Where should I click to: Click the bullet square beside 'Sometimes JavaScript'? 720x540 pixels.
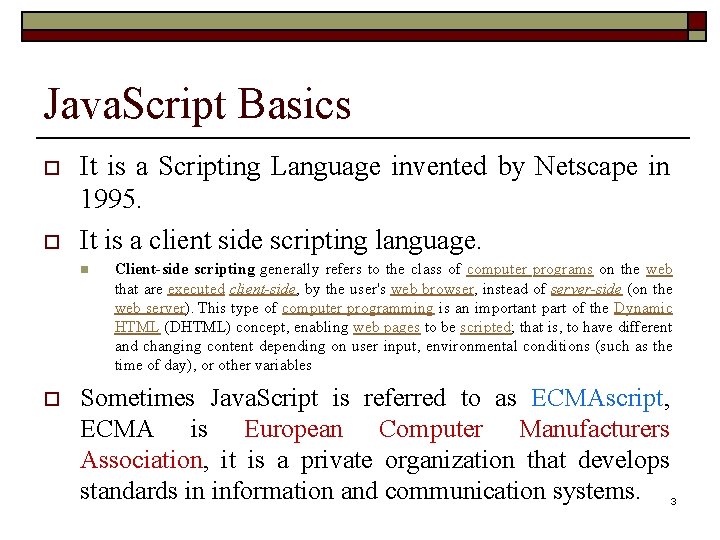click(x=52, y=399)
